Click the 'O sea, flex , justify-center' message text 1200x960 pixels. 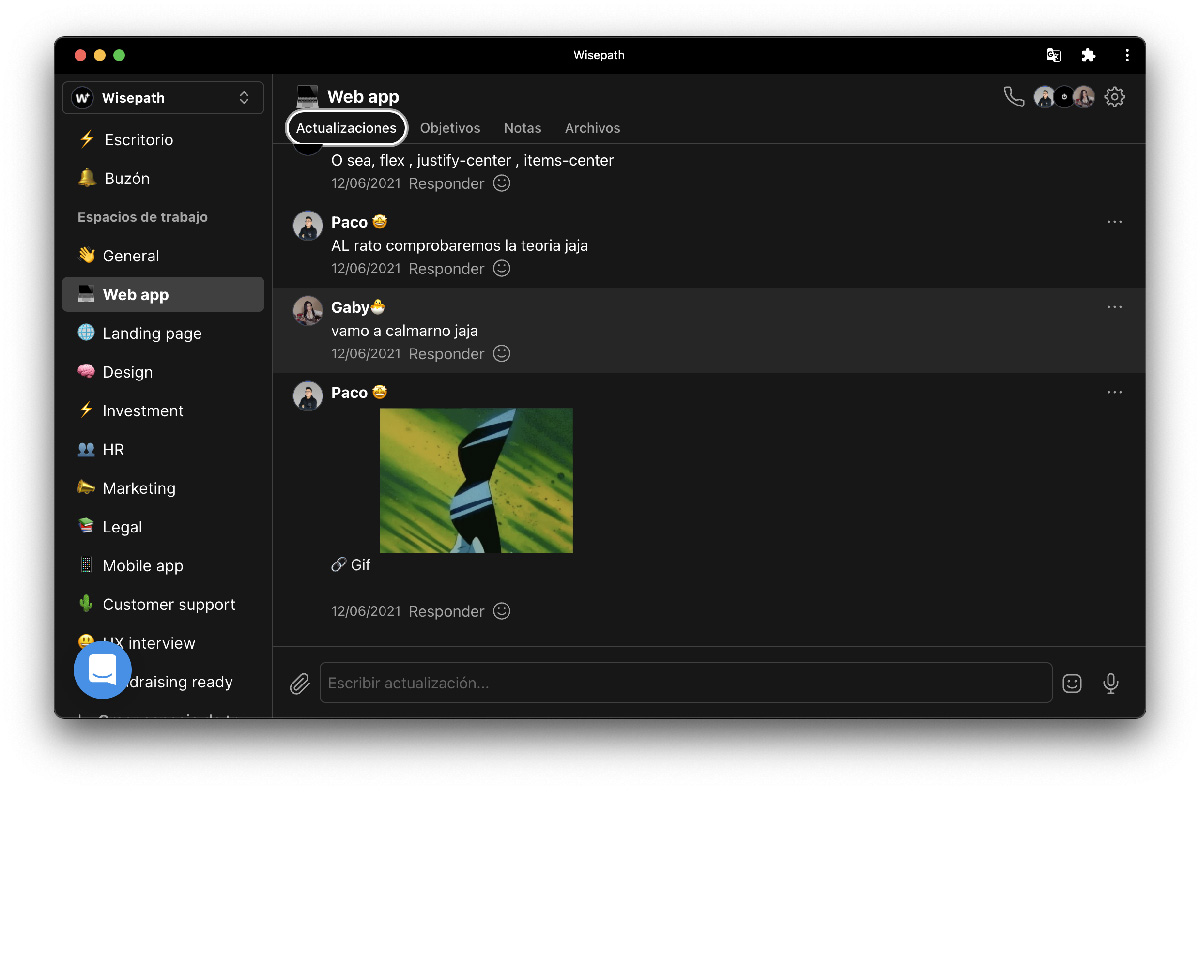pos(473,160)
